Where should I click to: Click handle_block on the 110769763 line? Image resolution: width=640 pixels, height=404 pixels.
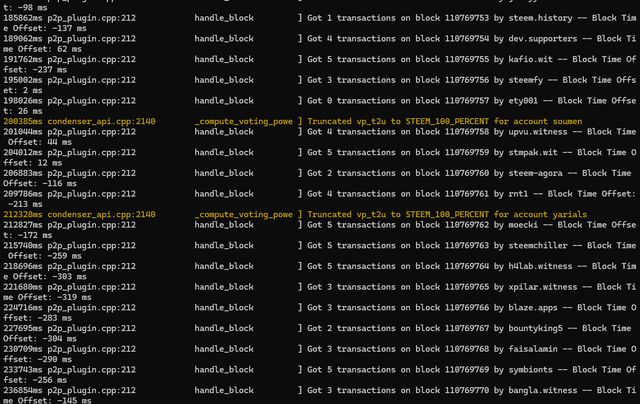coord(224,246)
